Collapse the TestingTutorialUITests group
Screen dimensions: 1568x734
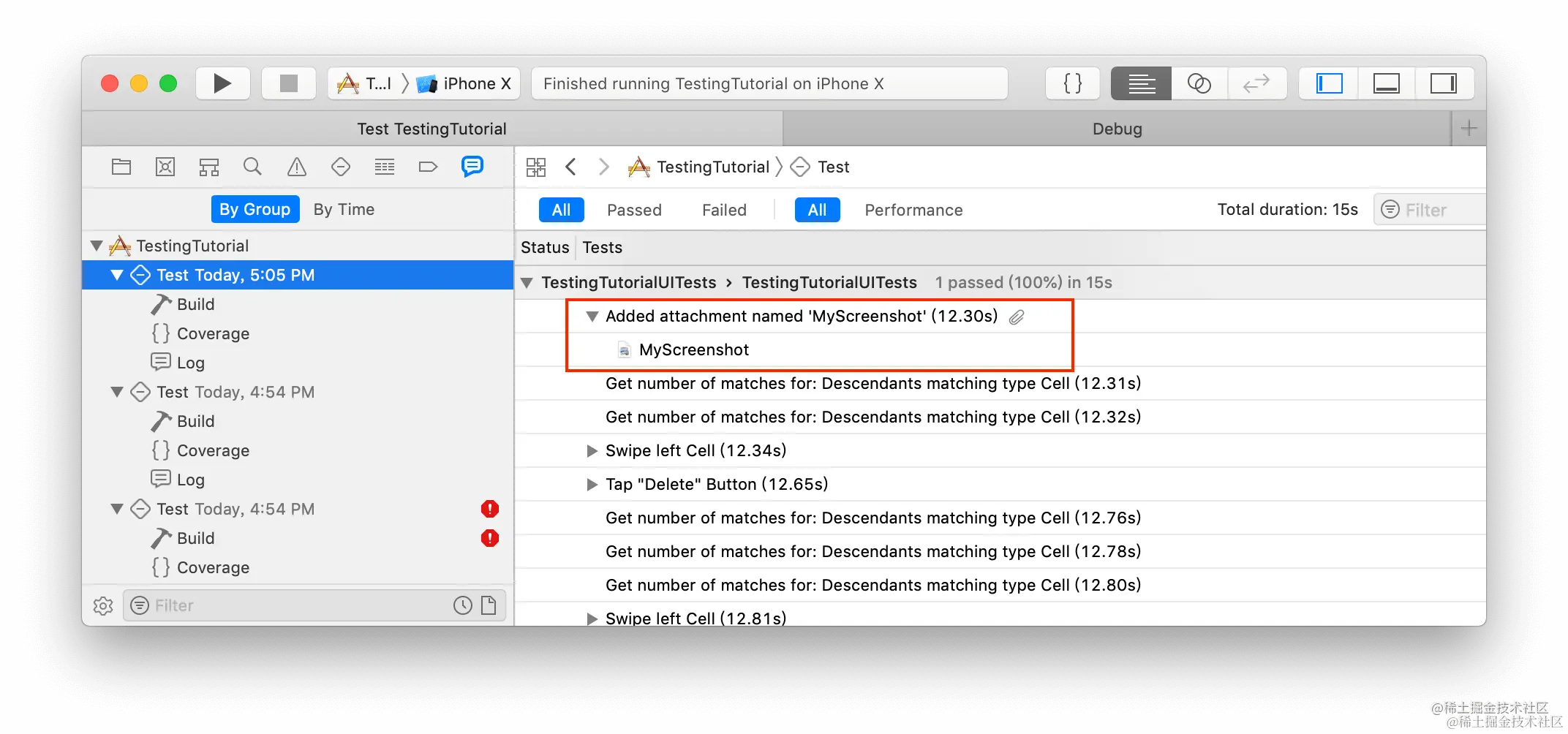[x=526, y=283]
